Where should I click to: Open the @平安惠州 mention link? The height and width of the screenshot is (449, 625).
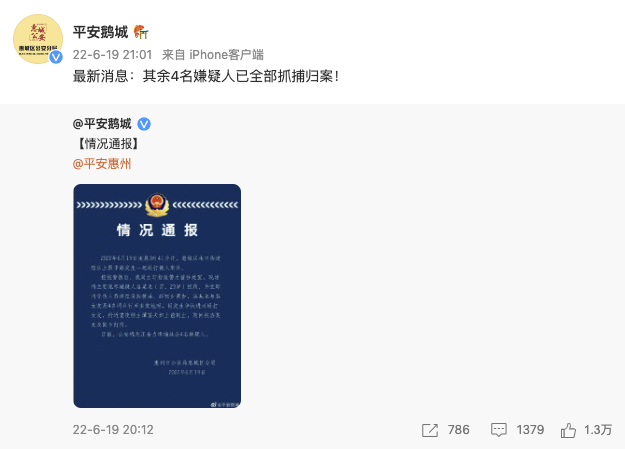point(102,163)
